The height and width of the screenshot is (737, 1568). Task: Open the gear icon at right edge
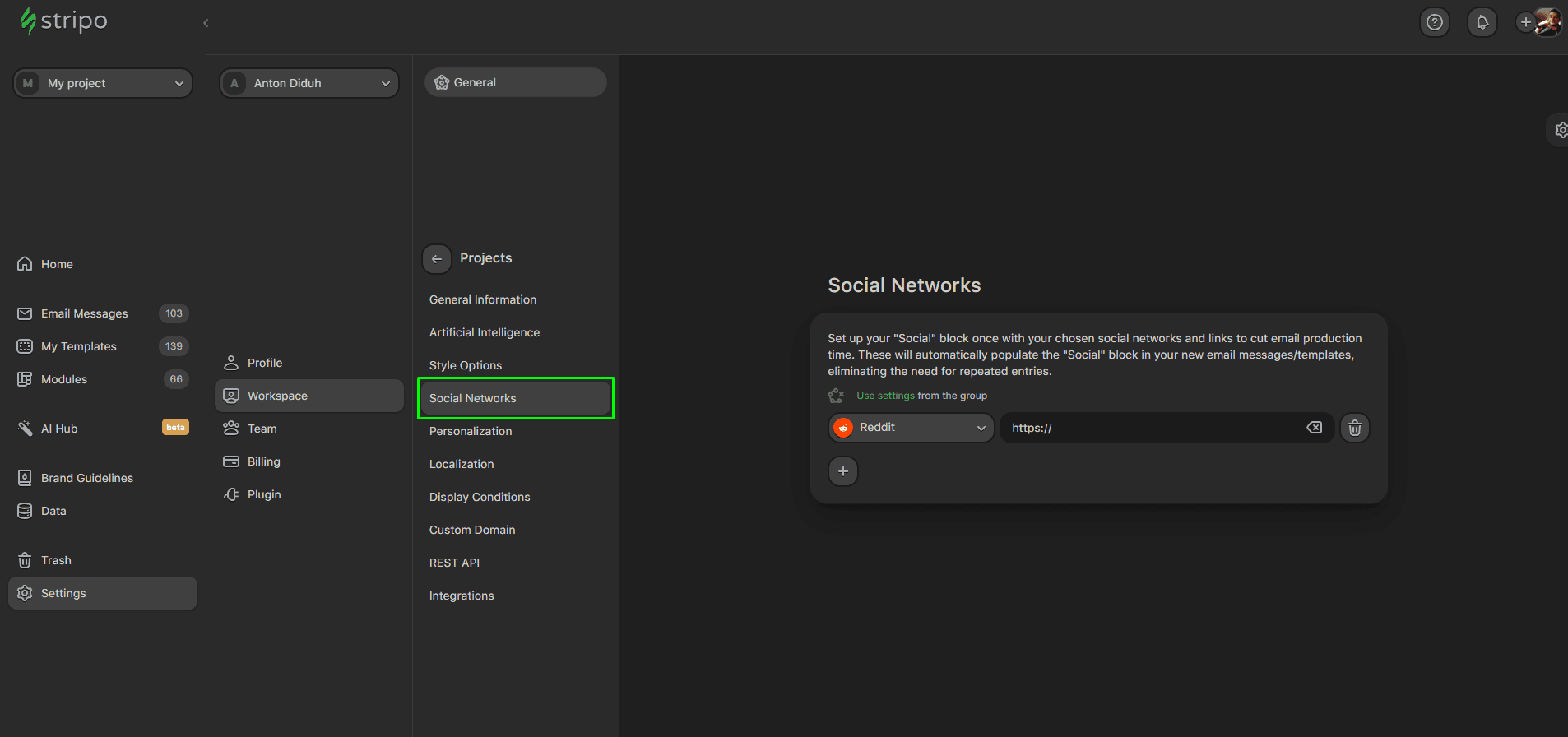tap(1560, 130)
